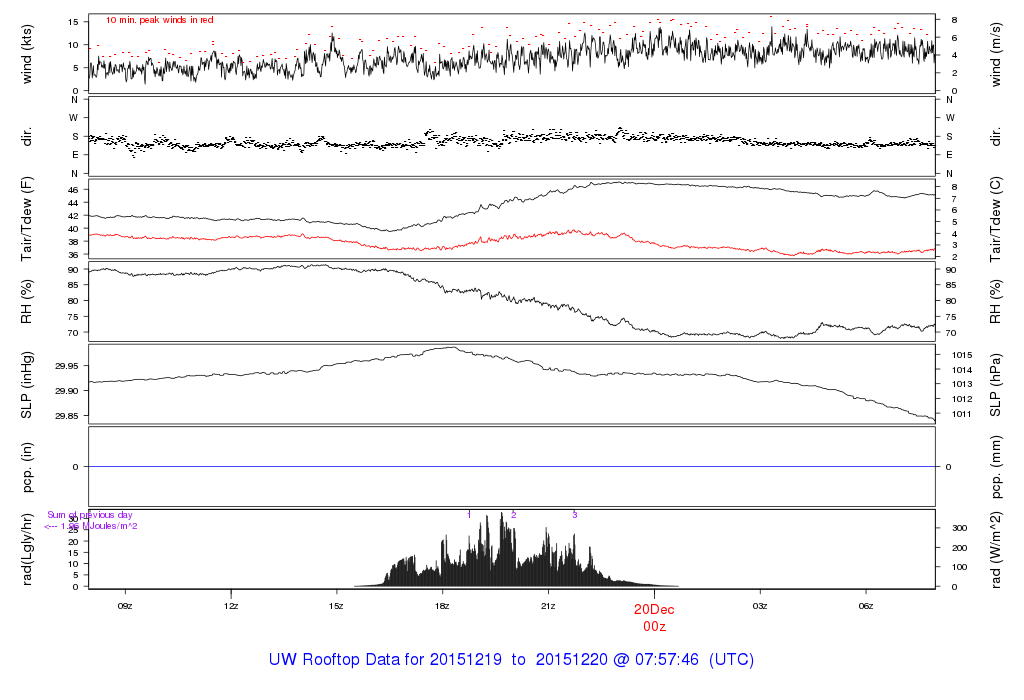Click the '18z' time axis tick
This screenshot has height=700, width=1024.
(442, 606)
